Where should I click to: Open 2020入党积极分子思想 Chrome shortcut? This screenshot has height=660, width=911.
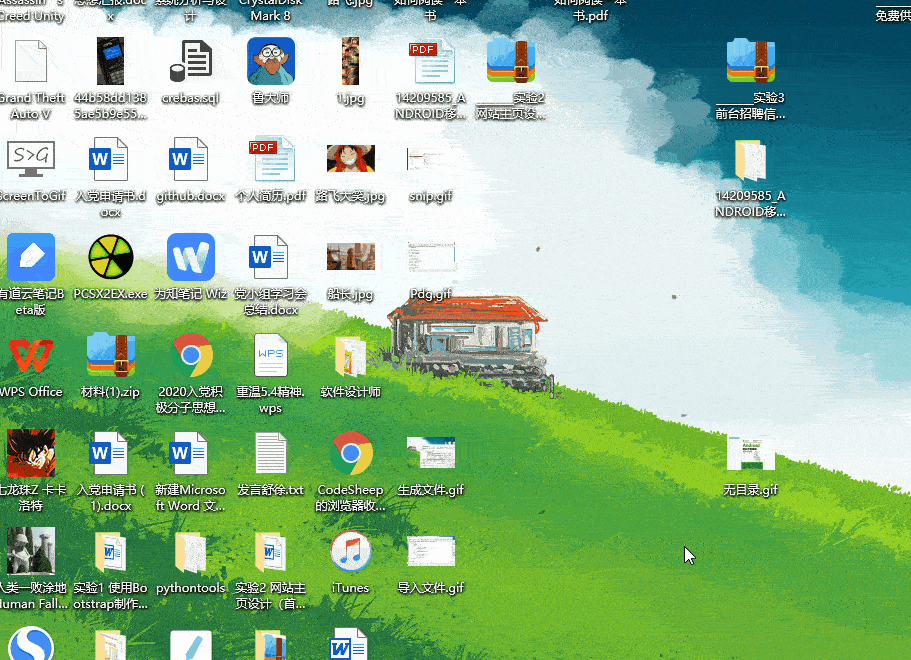click(x=192, y=354)
